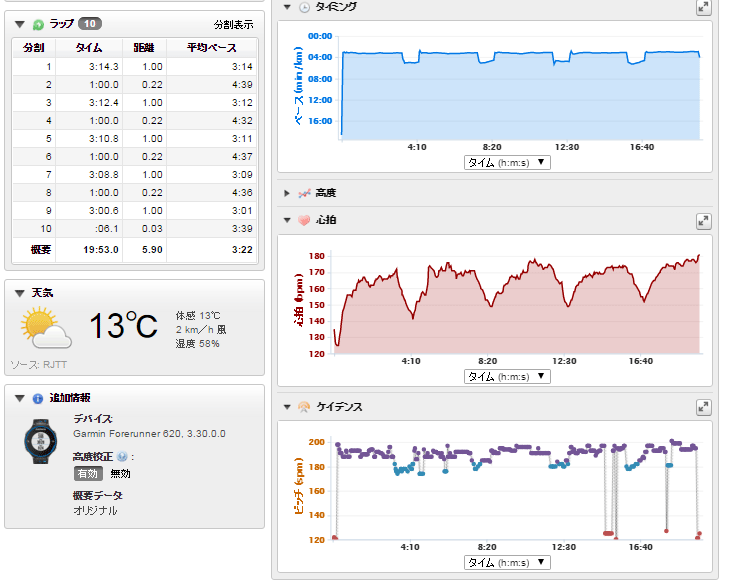729x586 pixels.
Task: Collapse the 追加情報 panel
Action: tap(20, 398)
